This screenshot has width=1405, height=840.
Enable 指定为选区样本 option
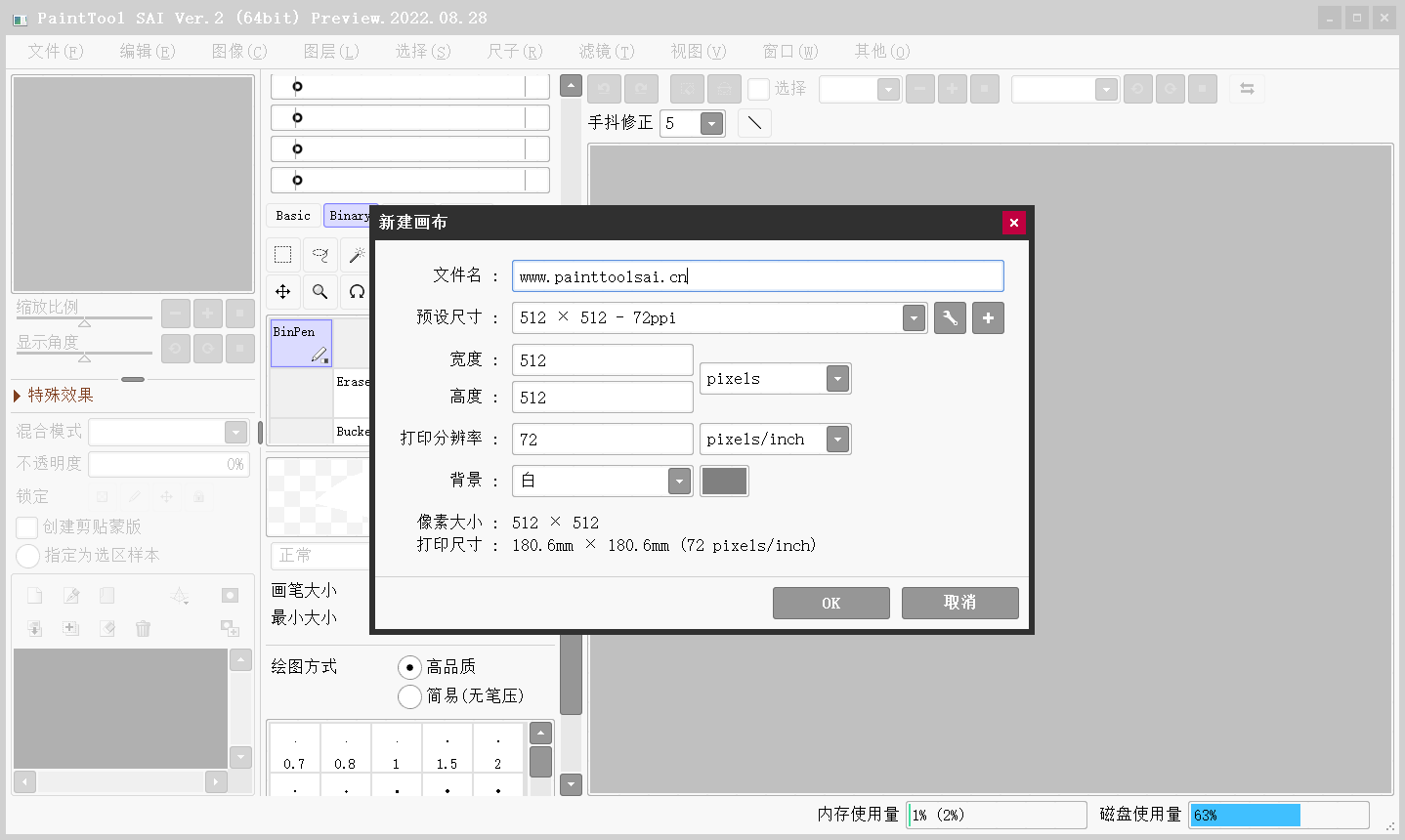(27, 556)
